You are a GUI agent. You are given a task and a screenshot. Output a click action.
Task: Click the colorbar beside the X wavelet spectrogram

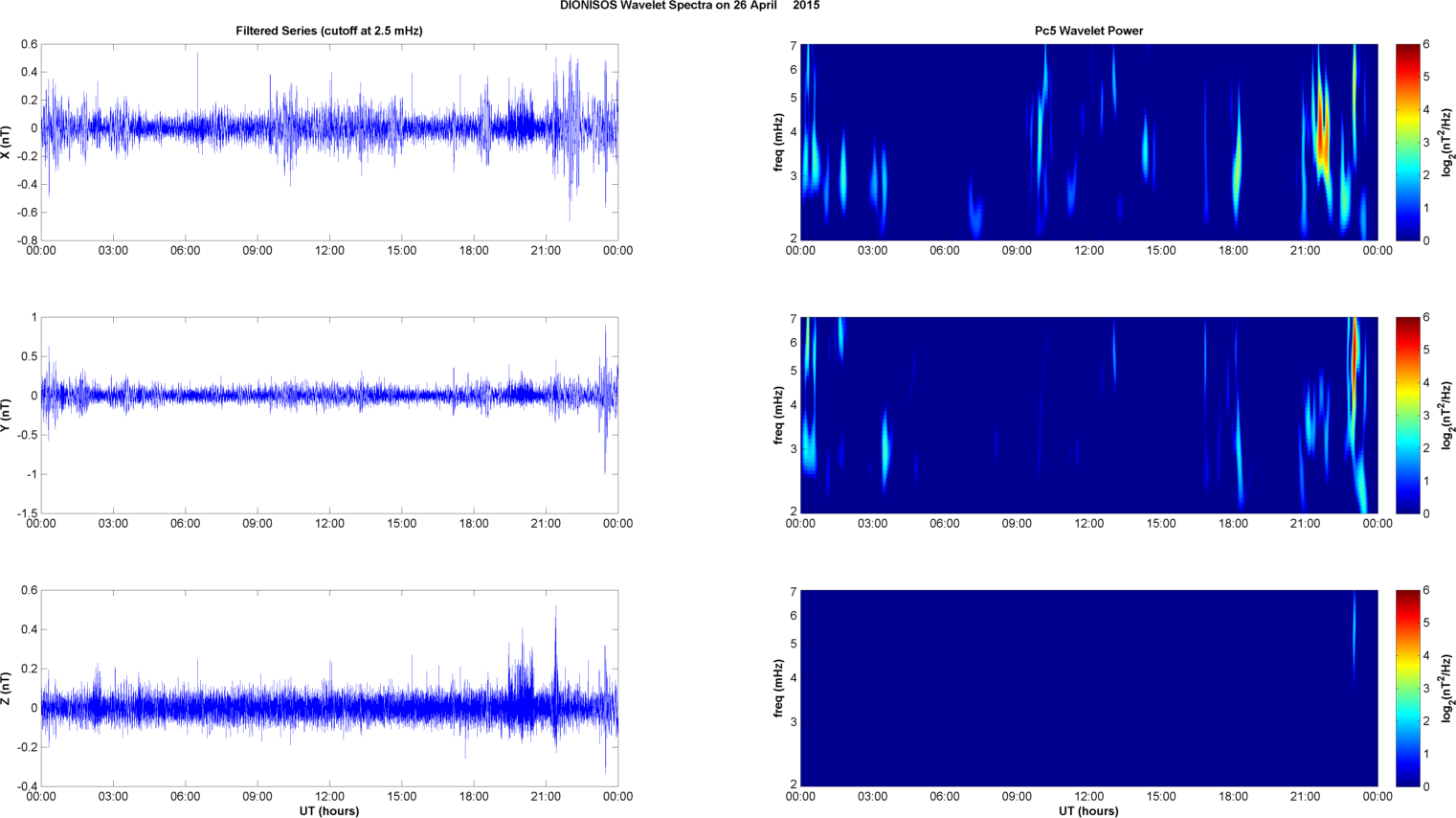click(1407, 142)
